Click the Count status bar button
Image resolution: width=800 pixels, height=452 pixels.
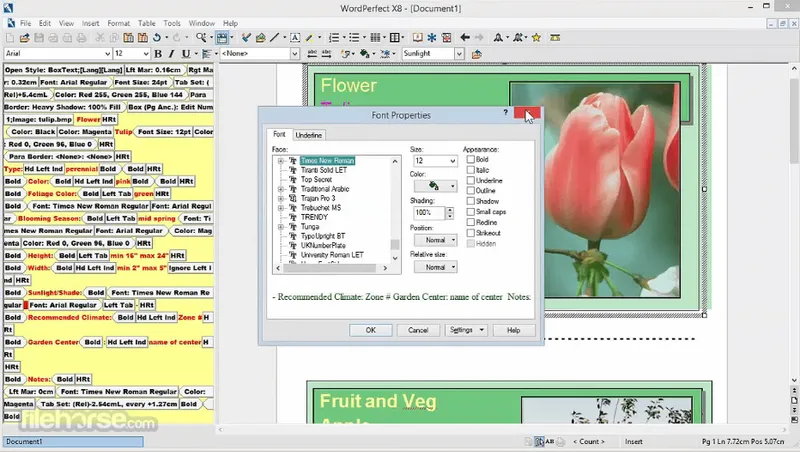pos(588,442)
